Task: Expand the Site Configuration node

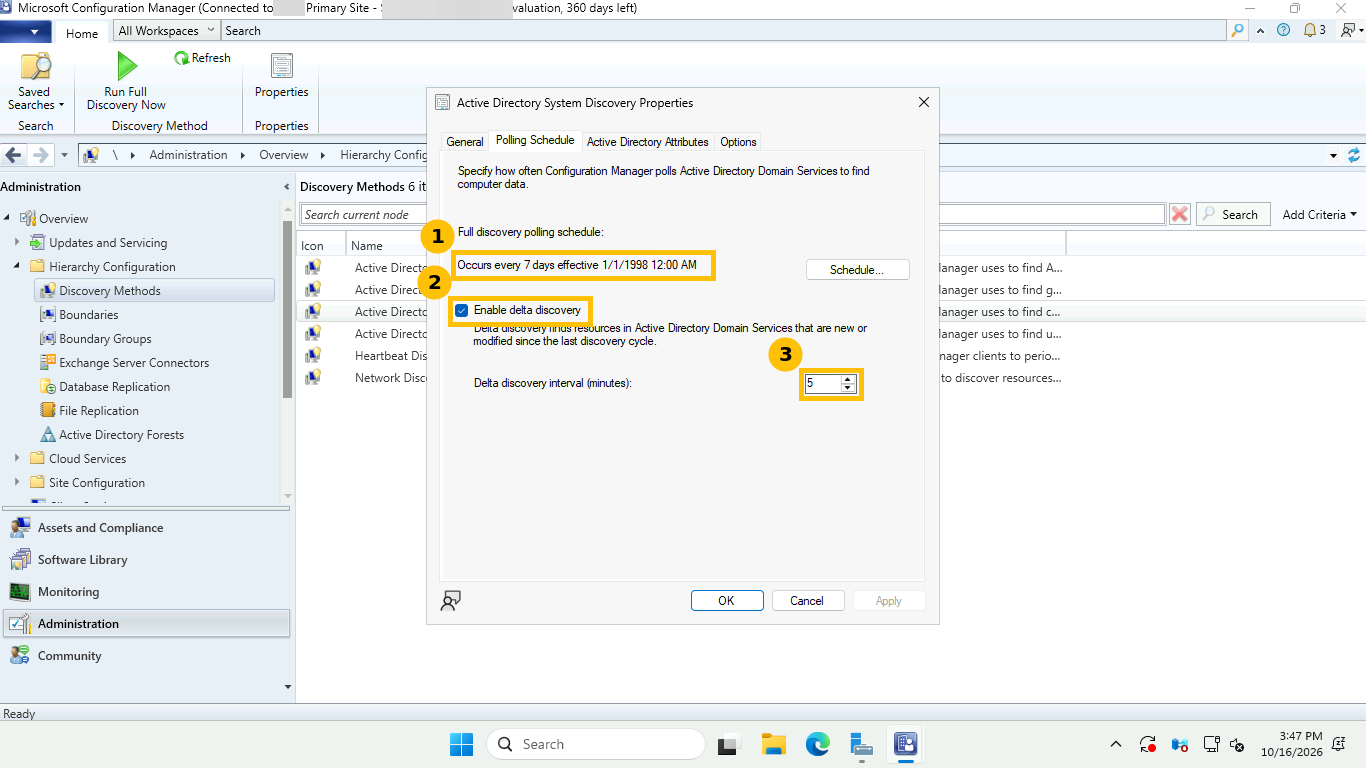Action: pos(17,482)
